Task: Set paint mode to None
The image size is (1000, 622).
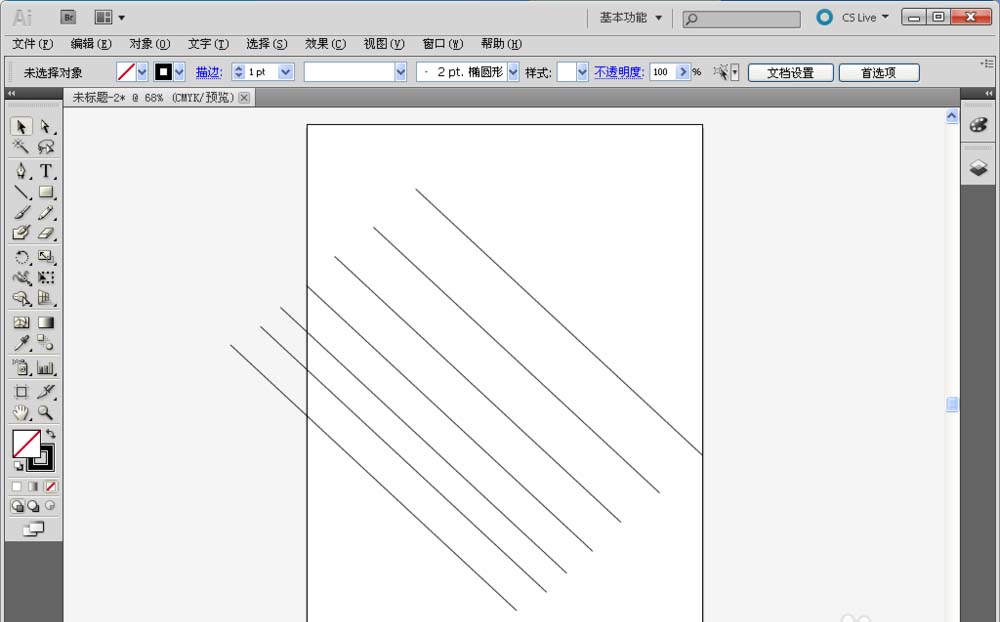Action: 50,487
